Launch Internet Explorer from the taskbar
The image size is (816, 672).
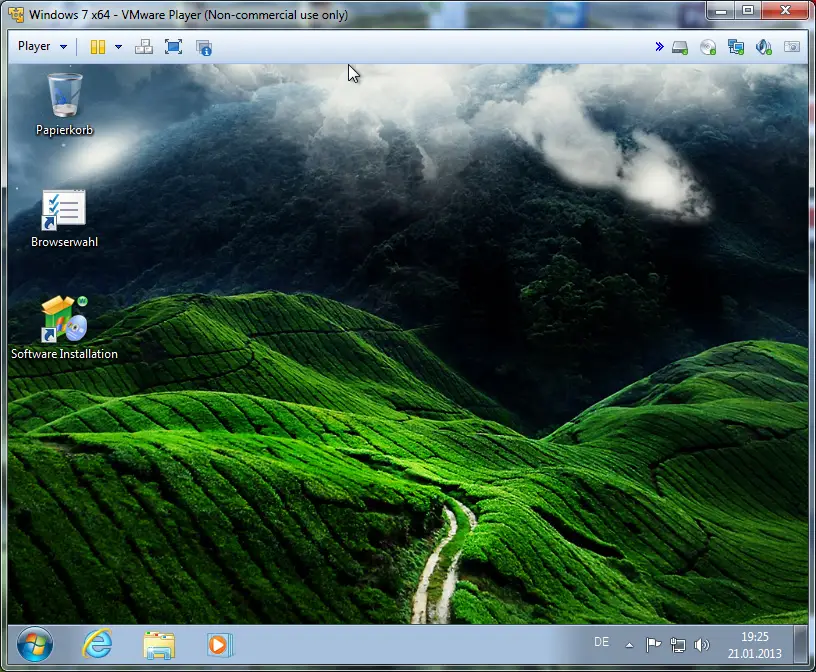(x=97, y=644)
